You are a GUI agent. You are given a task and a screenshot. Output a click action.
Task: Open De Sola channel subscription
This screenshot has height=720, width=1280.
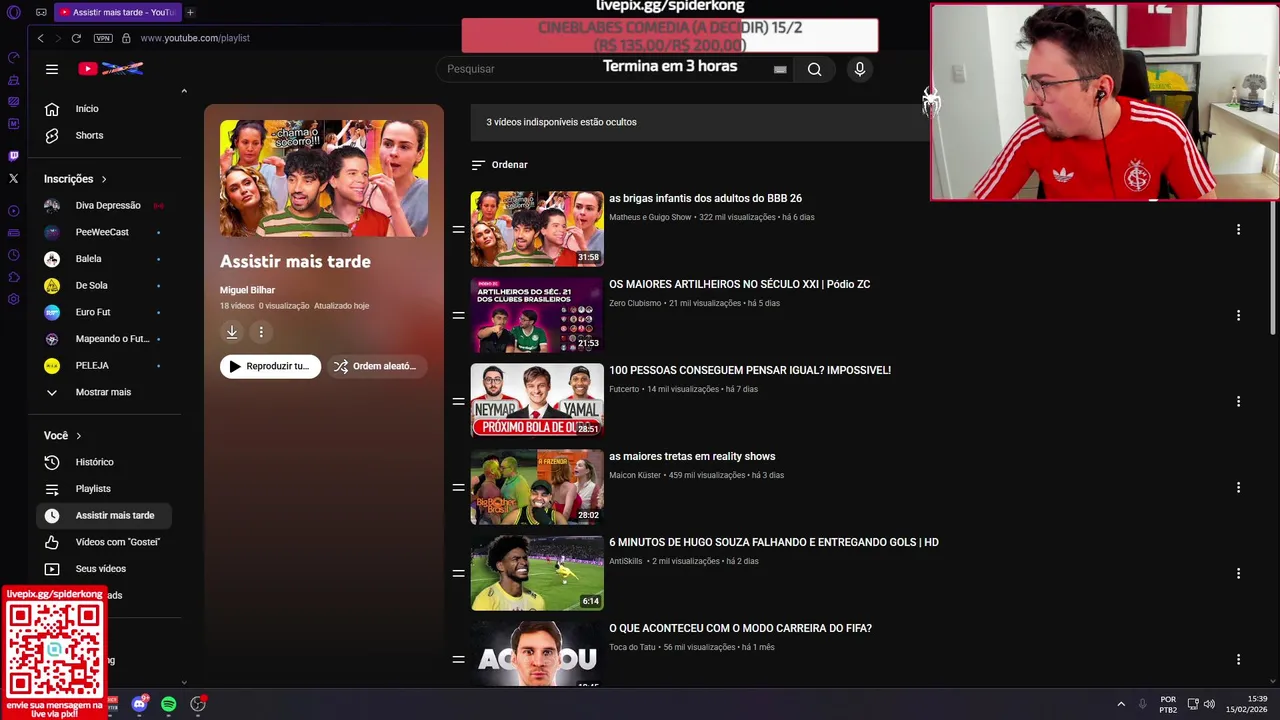coord(103,285)
